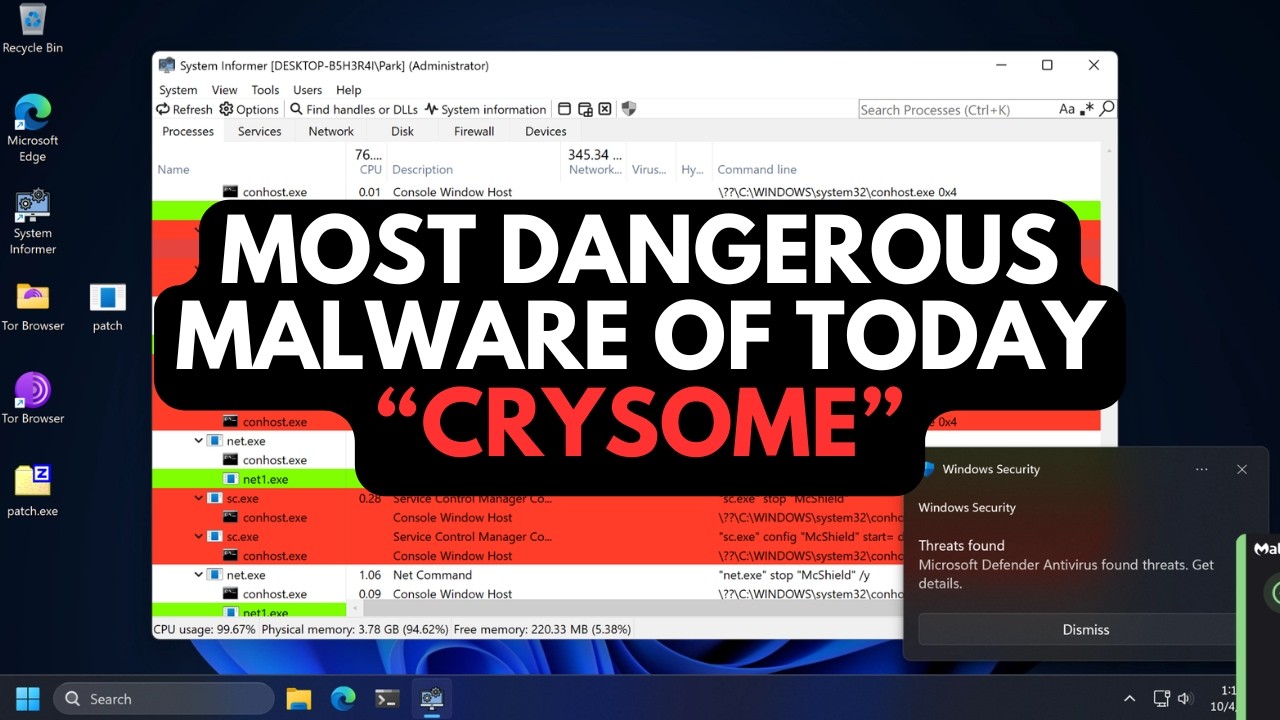The width and height of the screenshot is (1280, 720).
Task: Dismiss the Windows Security notification
Action: click(1086, 629)
